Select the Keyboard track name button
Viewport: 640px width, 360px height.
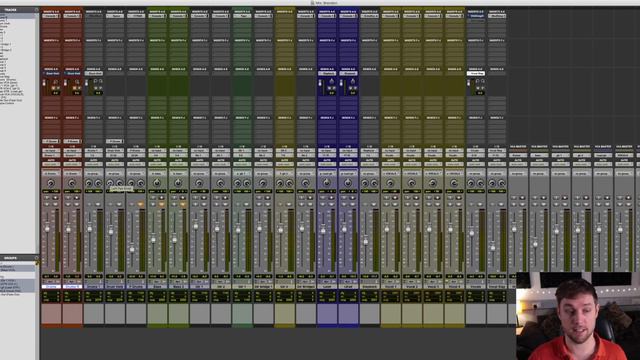pyautogui.click(x=369, y=287)
